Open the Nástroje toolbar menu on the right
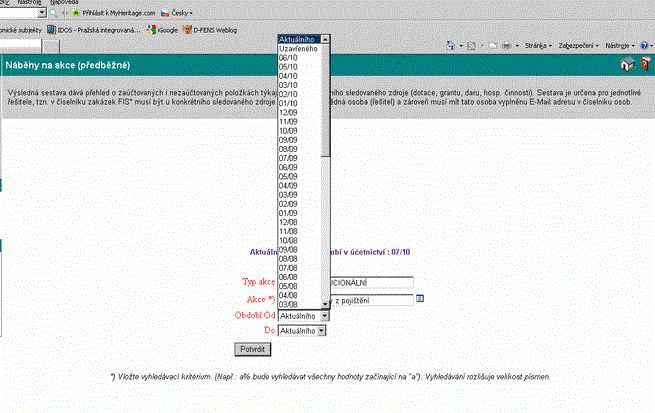 (x=620, y=46)
